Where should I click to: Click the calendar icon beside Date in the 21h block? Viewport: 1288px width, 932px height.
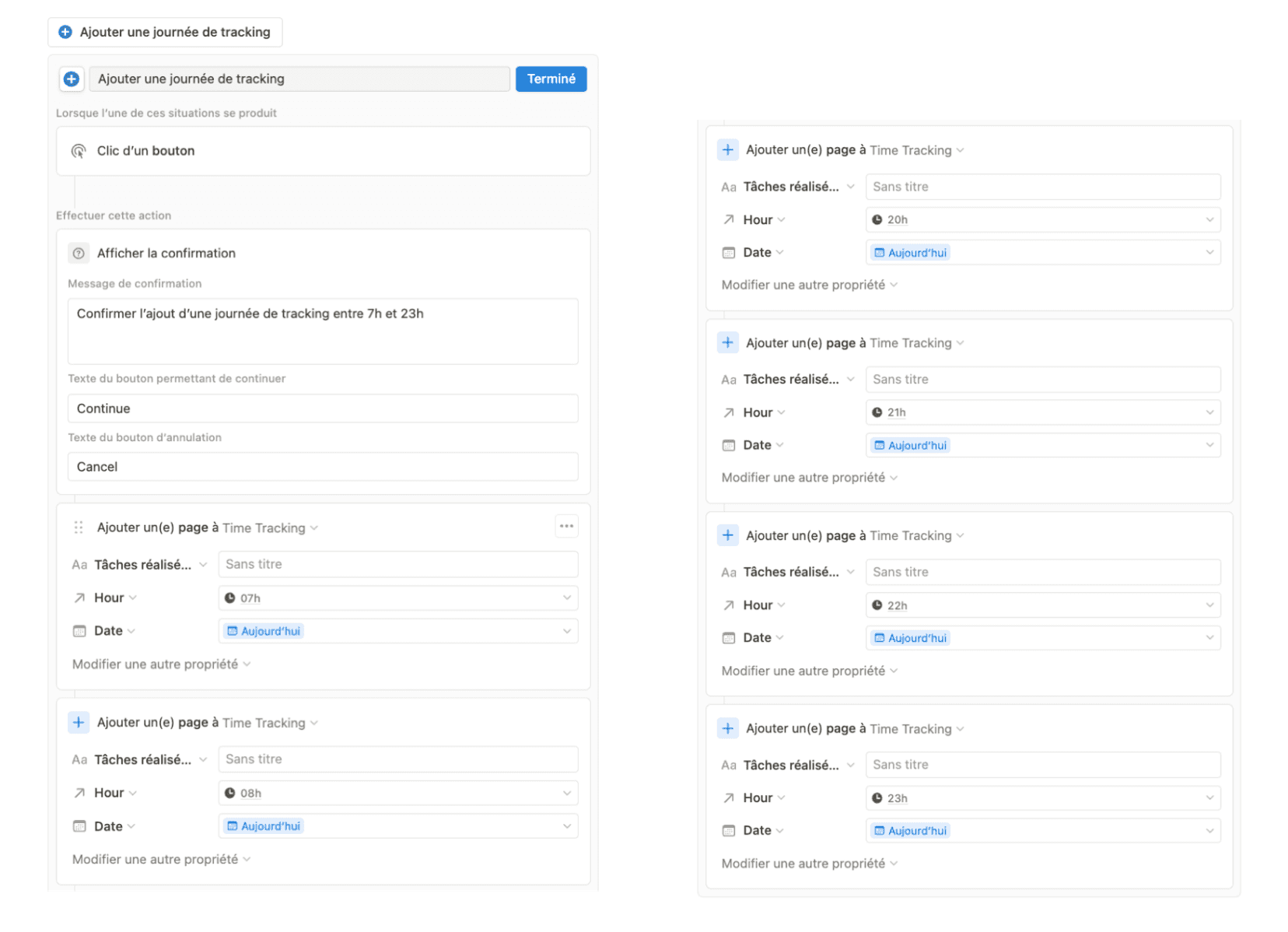tap(728, 445)
